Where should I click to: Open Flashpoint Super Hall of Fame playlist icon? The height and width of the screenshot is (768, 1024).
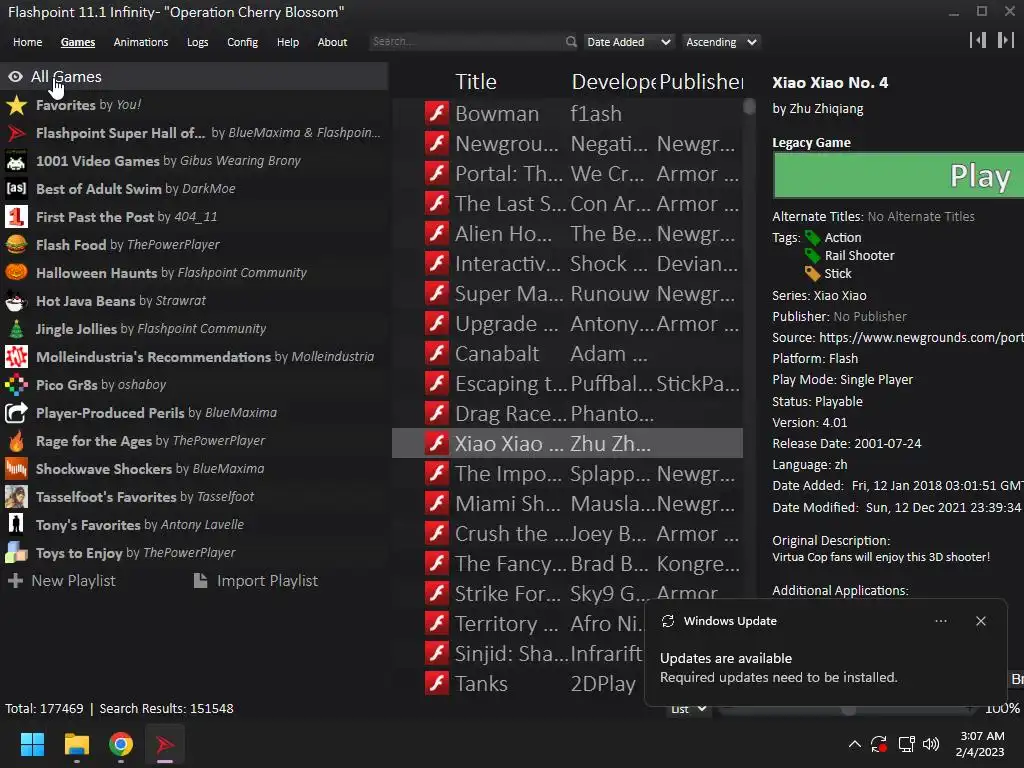pyautogui.click(x=16, y=133)
